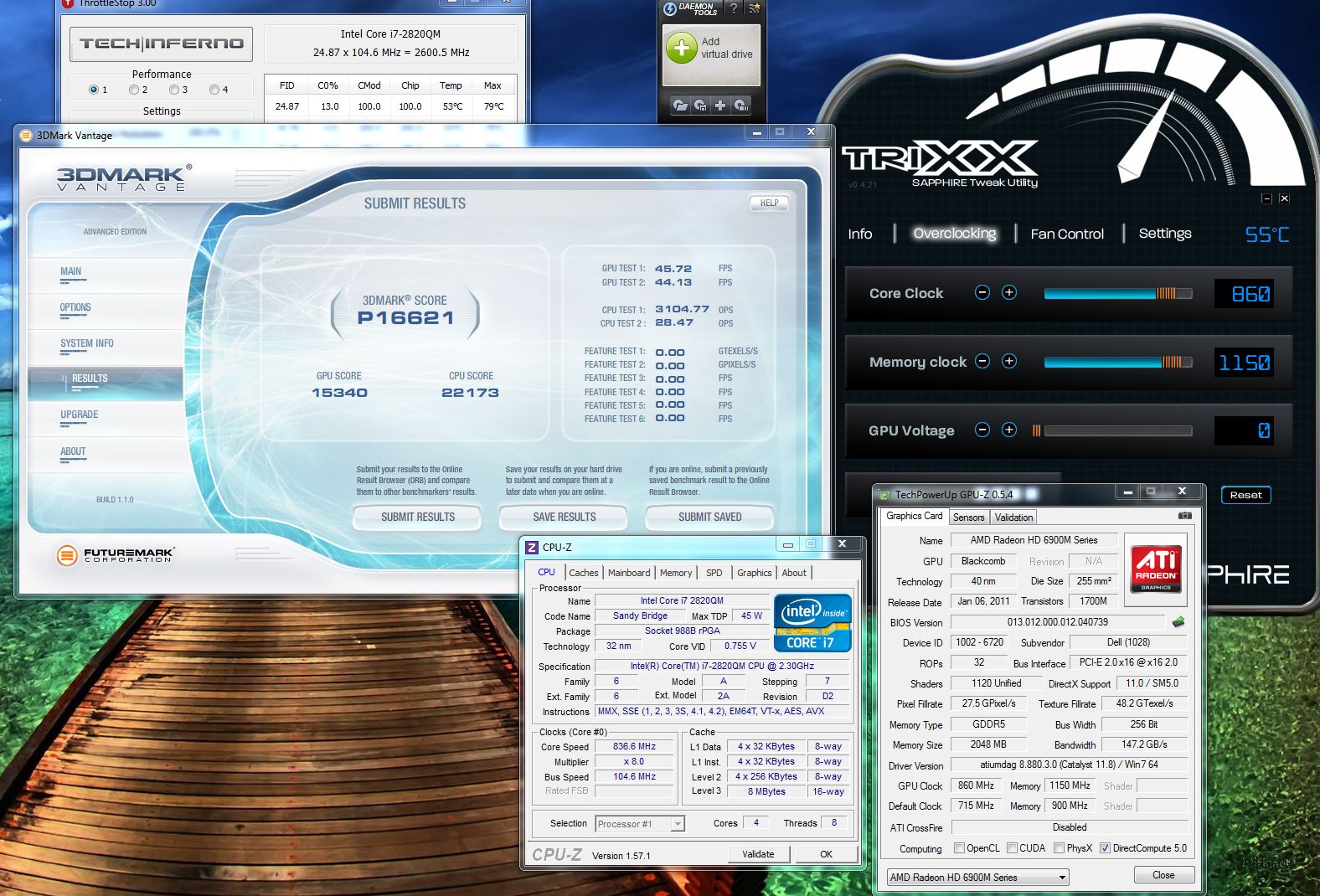The height and width of the screenshot is (896, 1320).
Task: Click the DAEMON Tools mount image folder icon
Action: pyautogui.click(x=680, y=106)
